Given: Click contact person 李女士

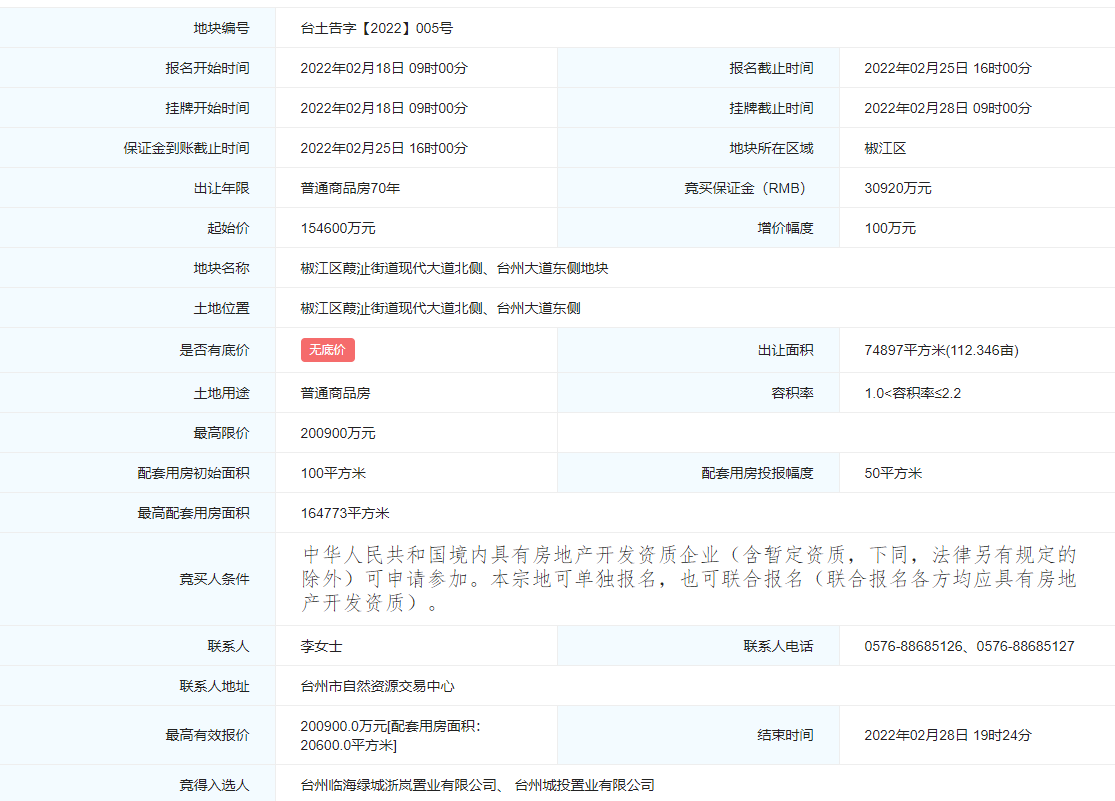Looking at the screenshot, I should [x=321, y=646].
